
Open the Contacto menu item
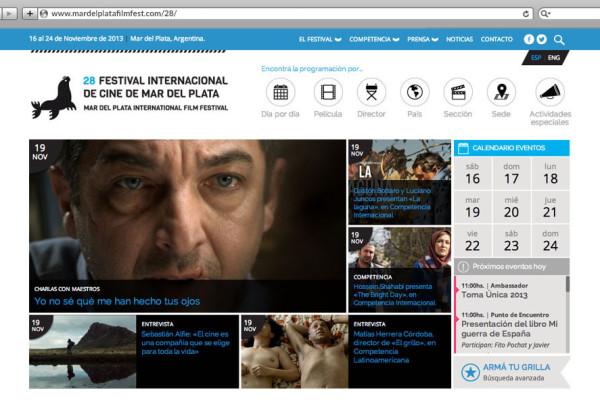click(497, 39)
